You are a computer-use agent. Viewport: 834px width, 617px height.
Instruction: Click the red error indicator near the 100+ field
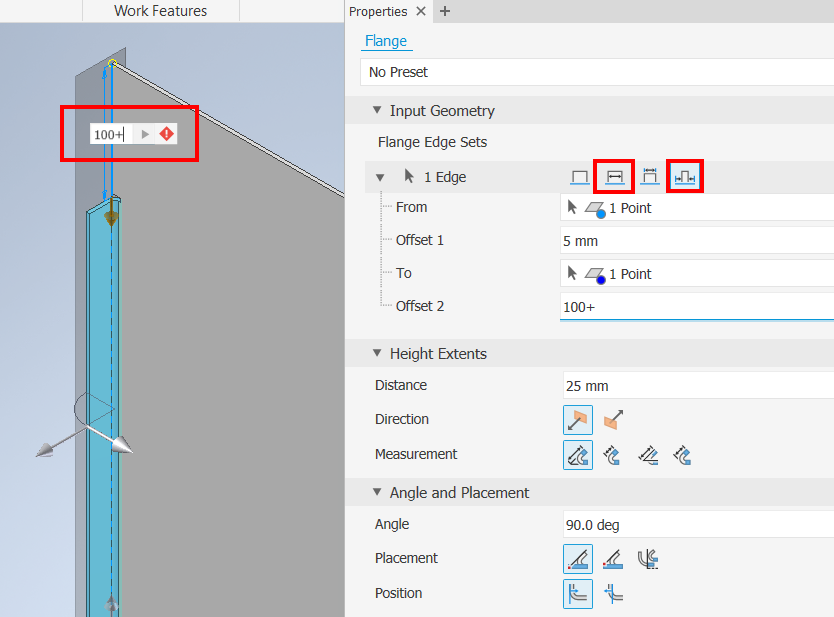coord(166,133)
